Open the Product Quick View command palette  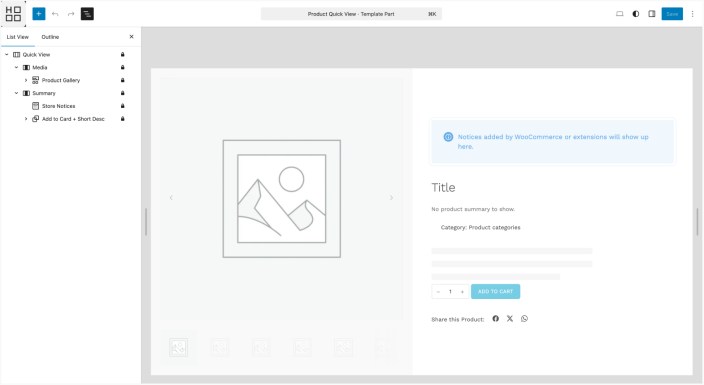(351, 14)
